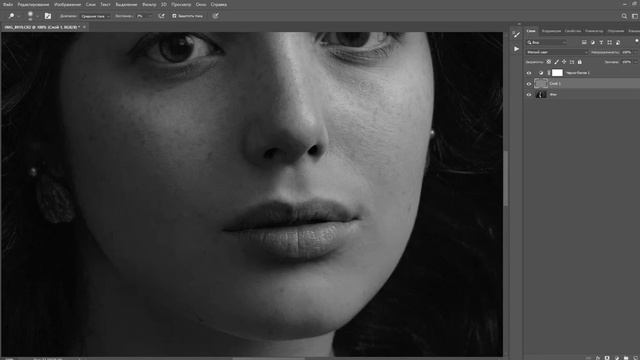Click the mask link icon on Черно-белое layer
The width and height of the screenshot is (640, 360).
[x=549, y=73]
